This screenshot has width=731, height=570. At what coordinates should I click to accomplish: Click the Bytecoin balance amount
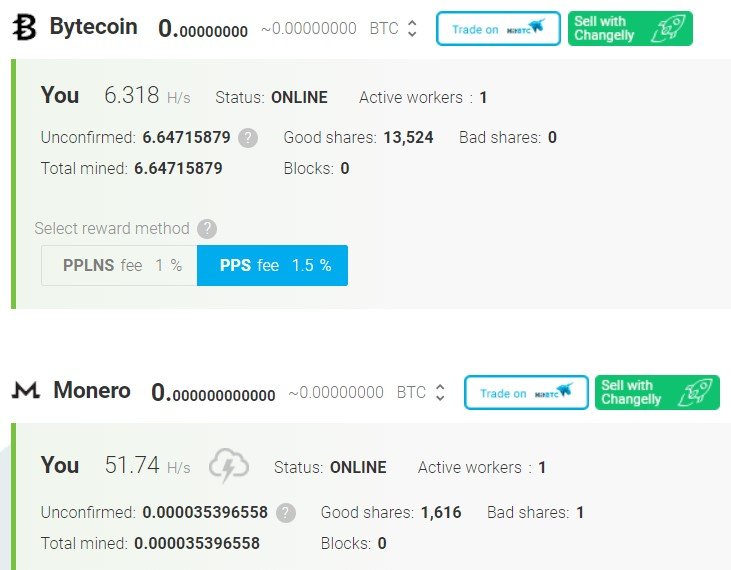pos(203,30)
